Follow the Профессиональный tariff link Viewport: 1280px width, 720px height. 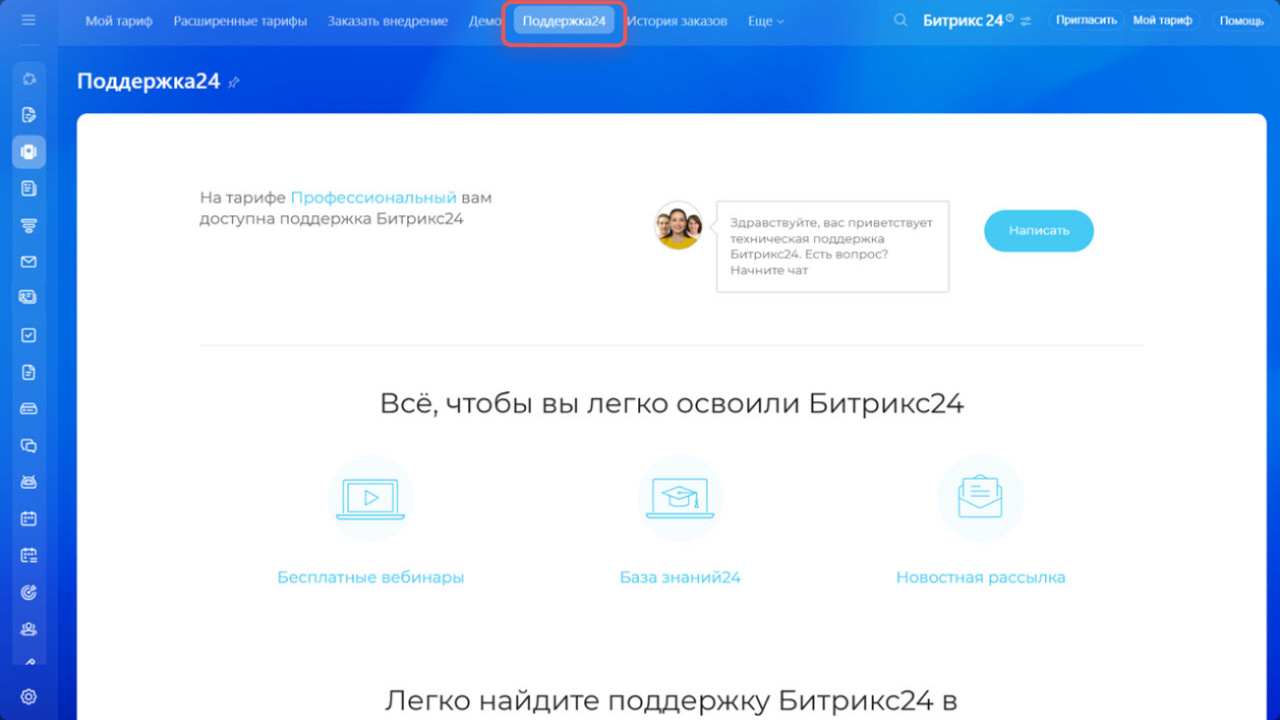pos(373,198)
